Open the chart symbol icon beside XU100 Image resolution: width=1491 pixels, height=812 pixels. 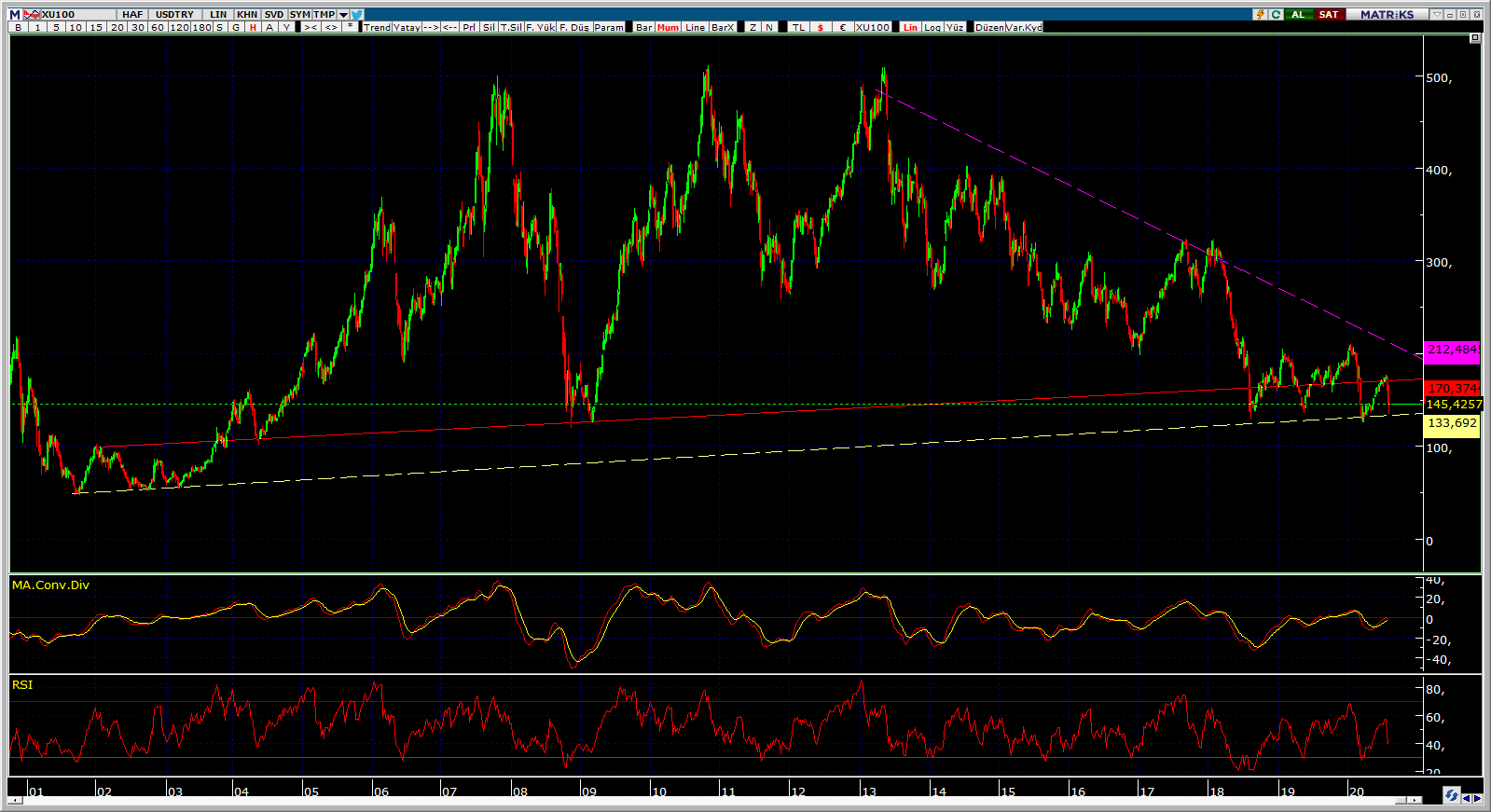tap(33, 15)
